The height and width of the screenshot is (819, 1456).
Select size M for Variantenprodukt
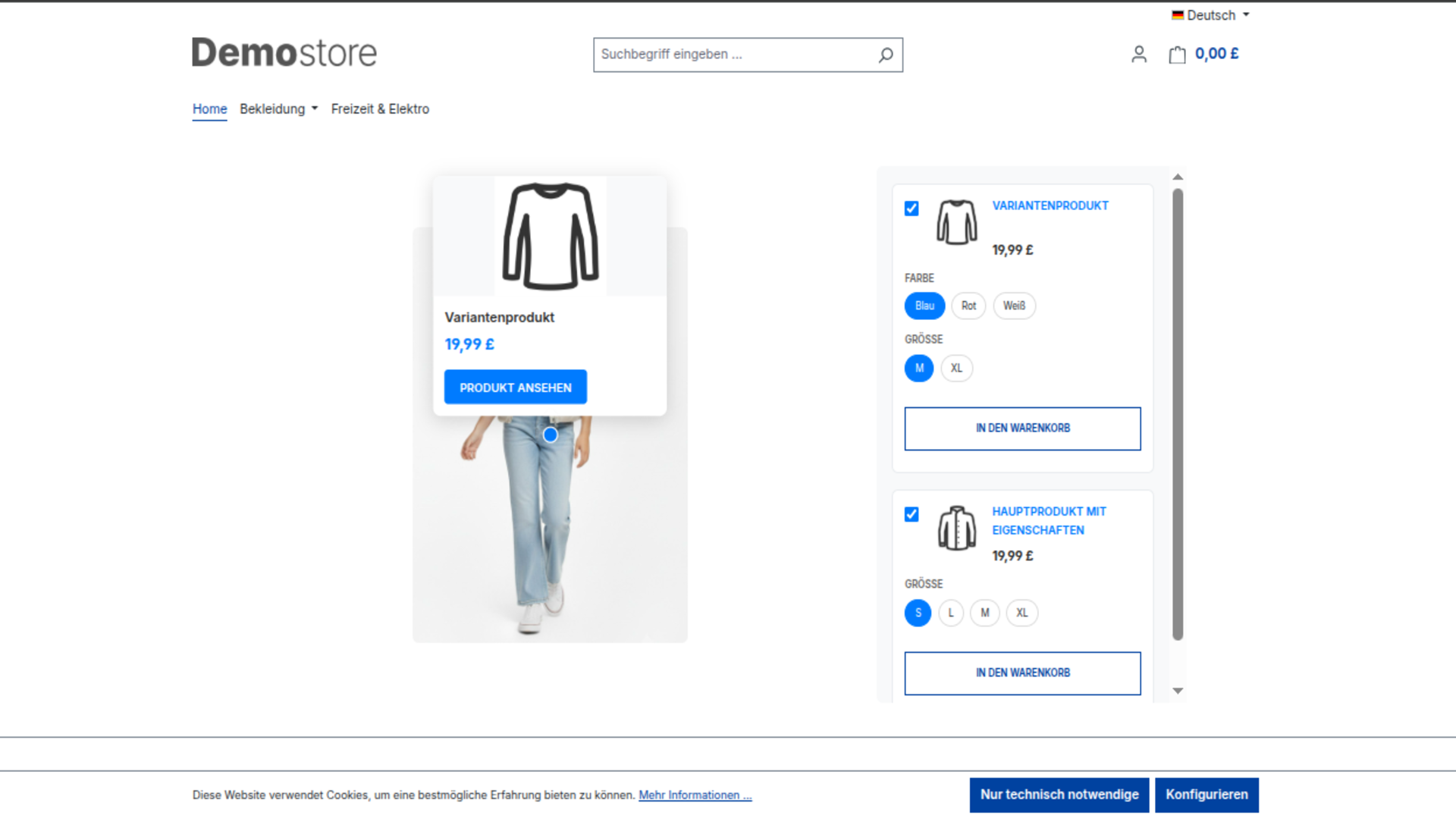(x=919, y=368)
